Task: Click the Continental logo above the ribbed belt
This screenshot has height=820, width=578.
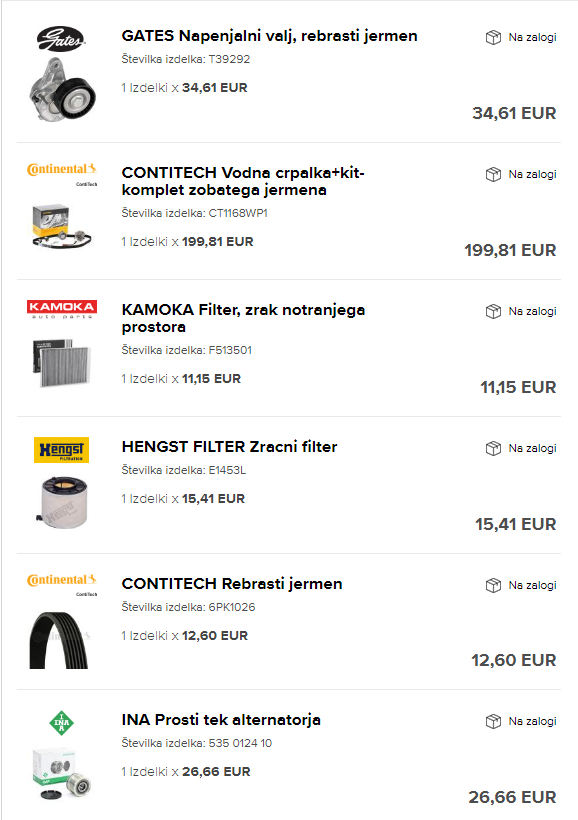Action: click(62, 584)
